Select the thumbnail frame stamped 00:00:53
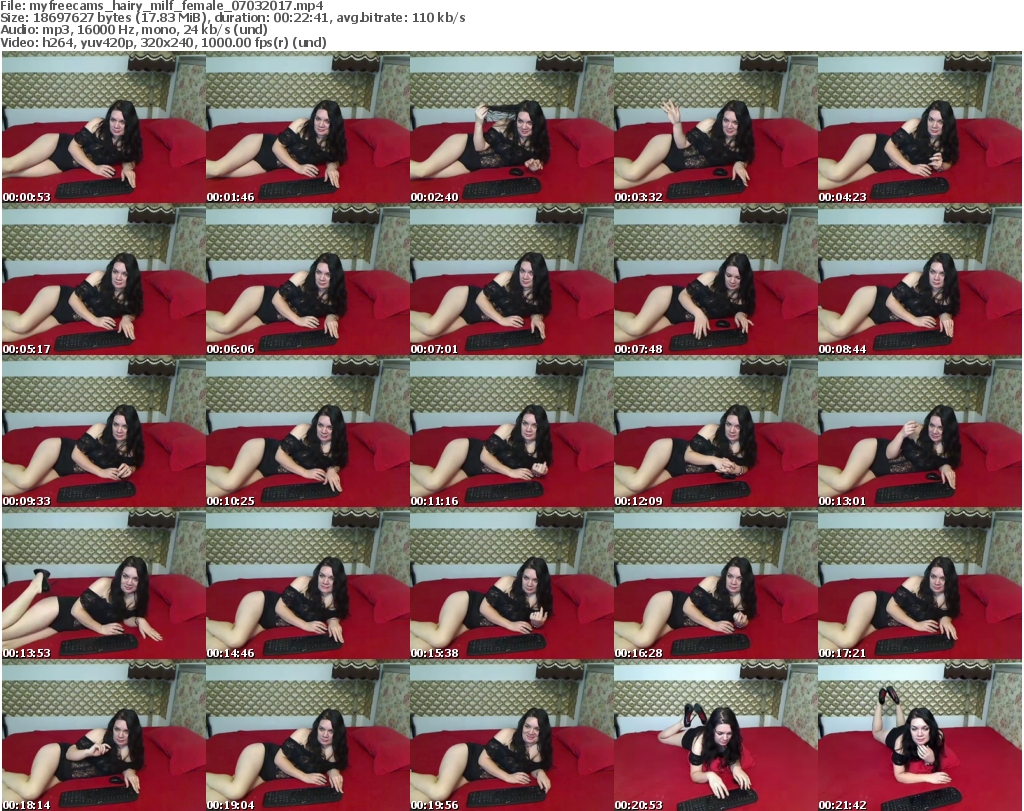This screenshot has height=811, width=1024. pos(104,127)
